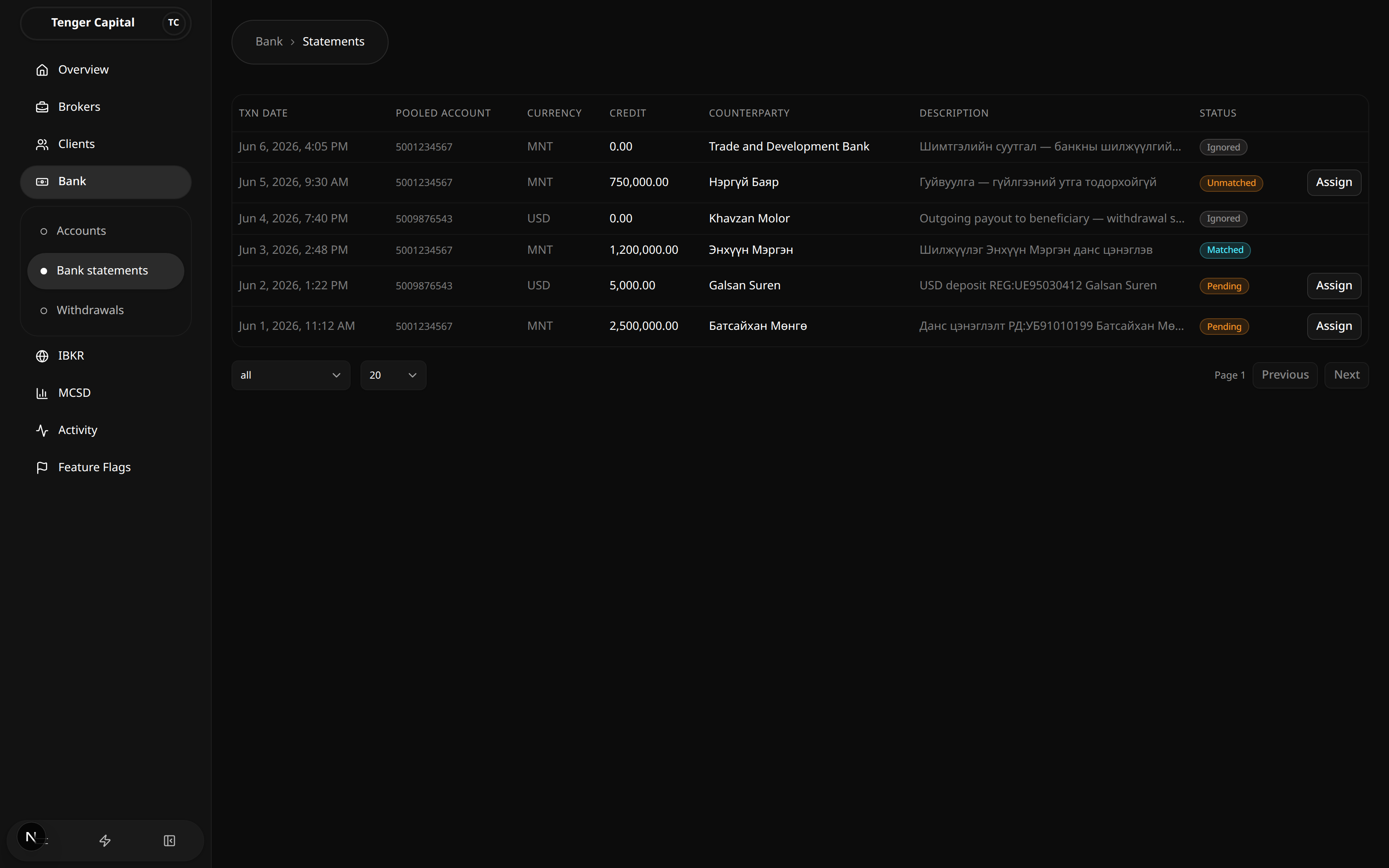Click counterparty Trade and Development Bank
The image size is (1389, 868).
(x=789, y=147)
